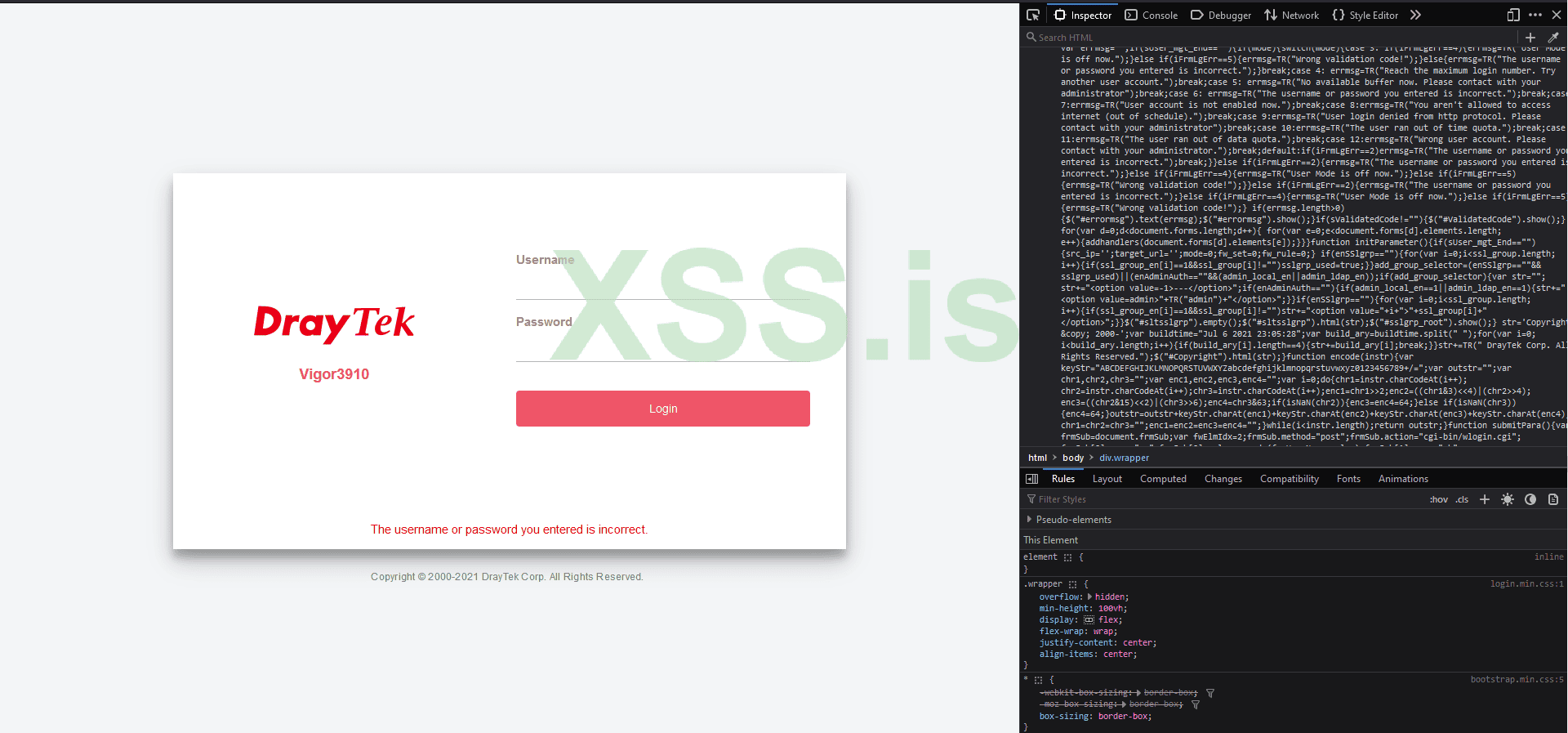Click the flex display value
This screenshot has height=733, width=1568.
(x=1107, y=619)
